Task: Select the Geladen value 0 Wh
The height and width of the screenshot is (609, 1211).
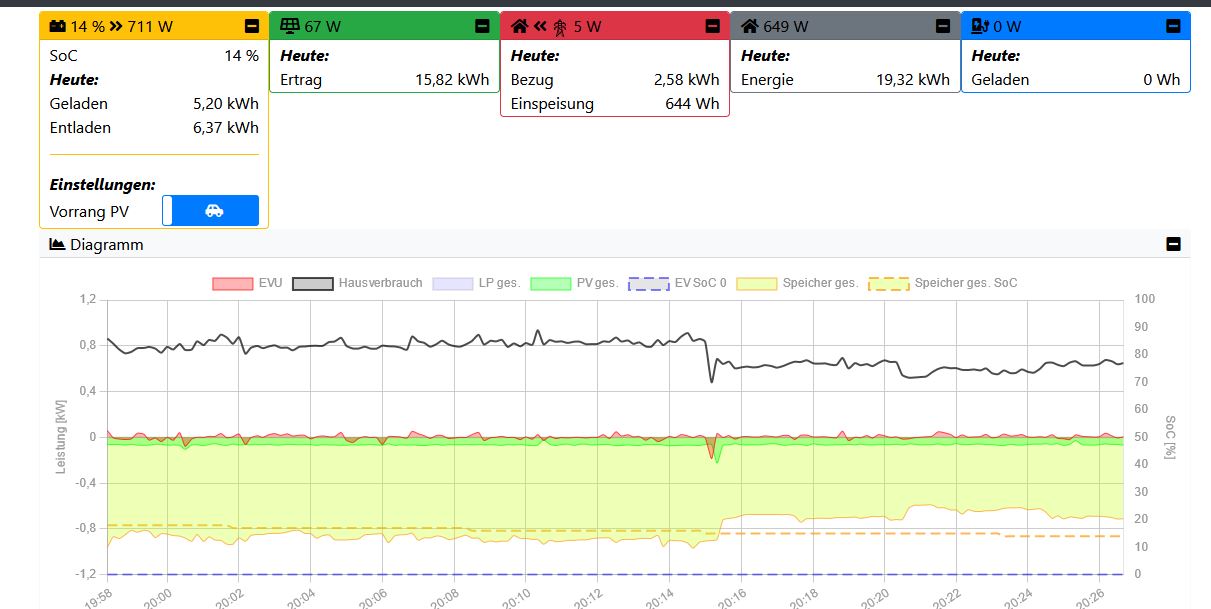Action: (x=1162, y=80)
